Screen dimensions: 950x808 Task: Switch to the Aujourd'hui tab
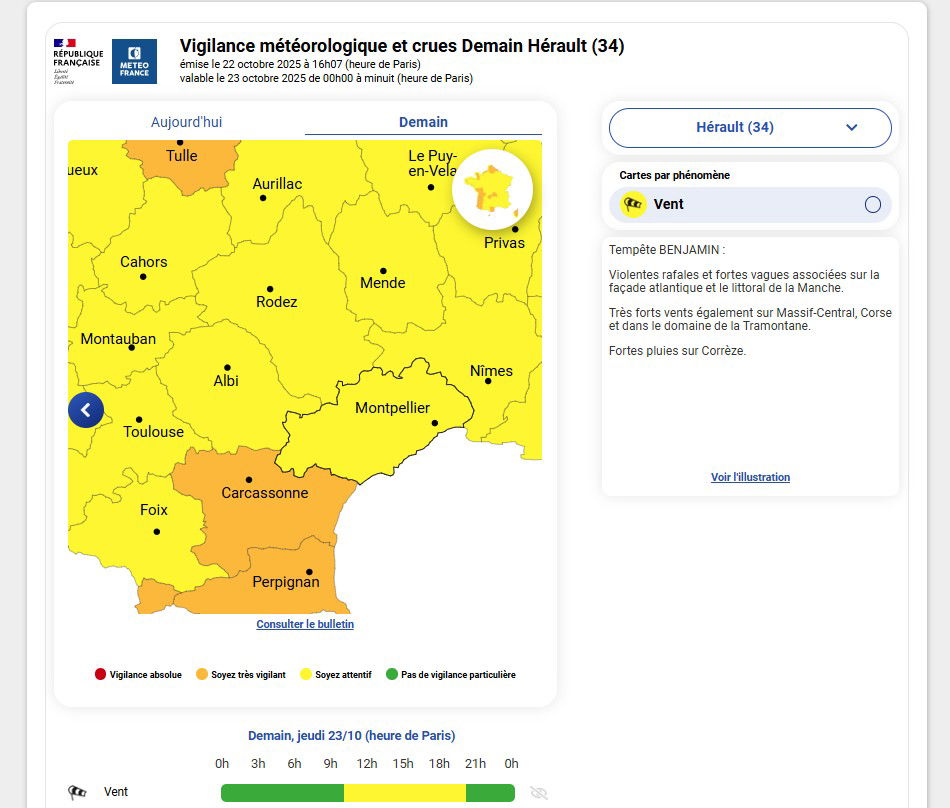186,122
